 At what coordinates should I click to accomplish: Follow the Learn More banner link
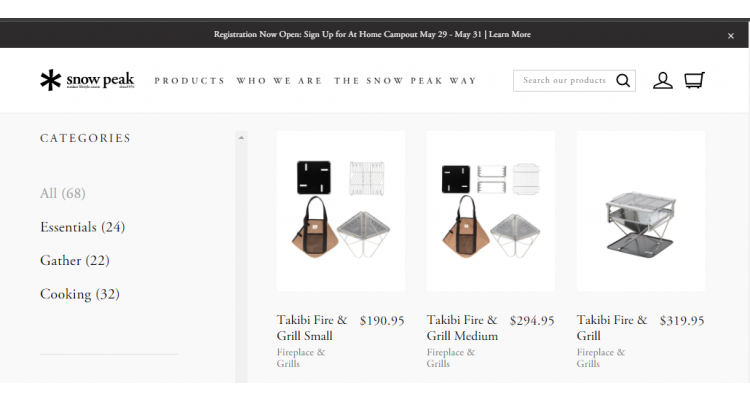(x=510, y=35)
